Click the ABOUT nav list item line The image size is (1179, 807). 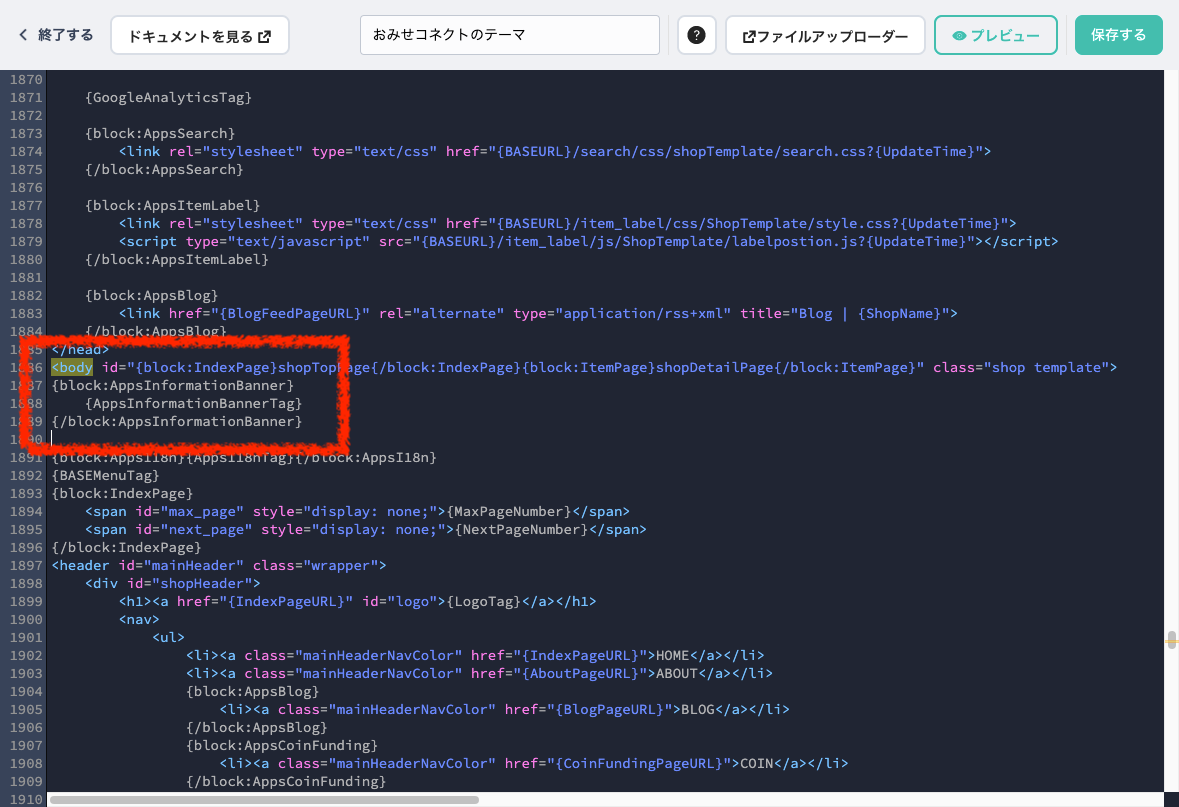479,673
